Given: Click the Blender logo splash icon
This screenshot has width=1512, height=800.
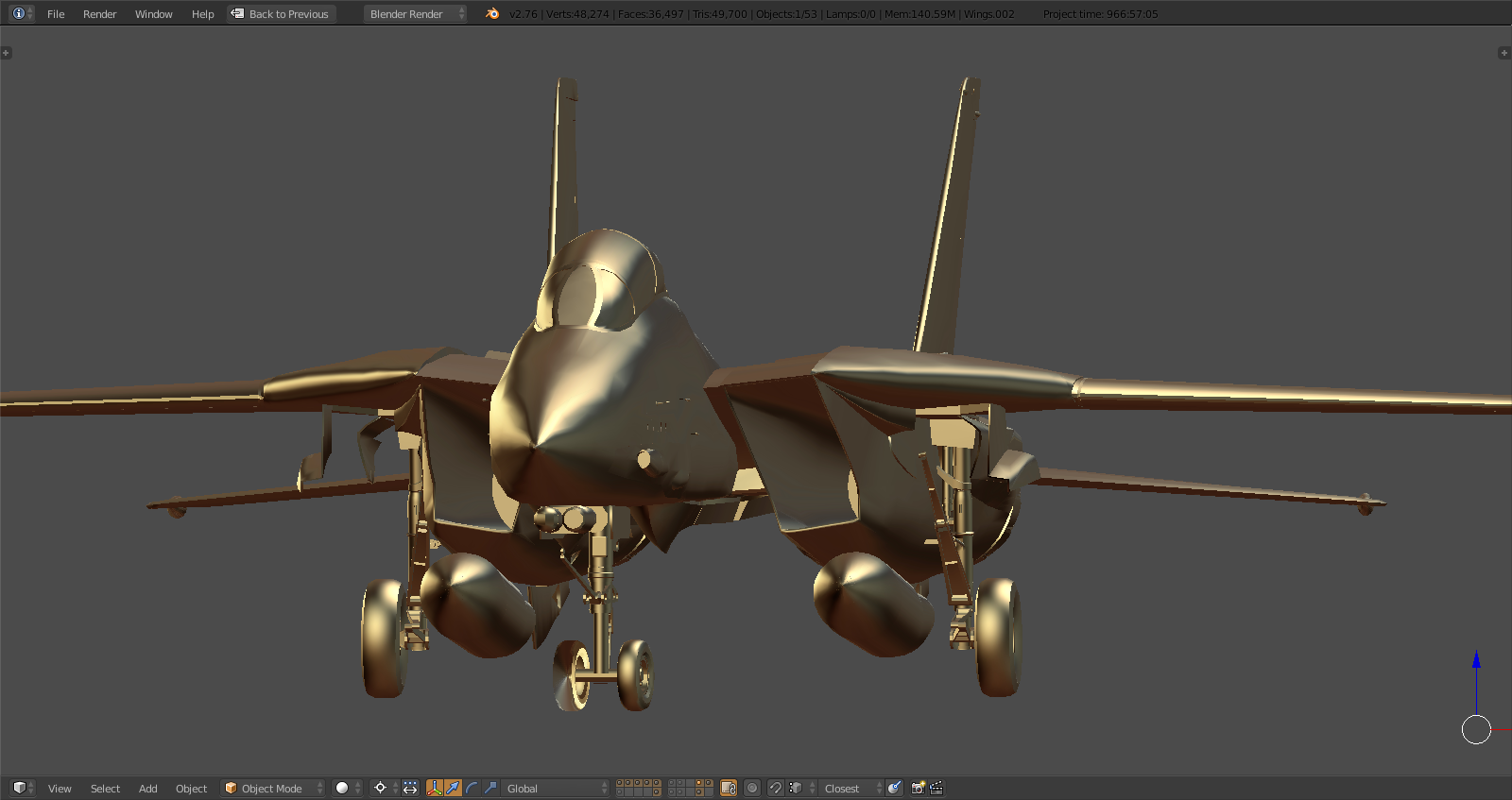Looking at the screenshot, I should click(492, 13).
